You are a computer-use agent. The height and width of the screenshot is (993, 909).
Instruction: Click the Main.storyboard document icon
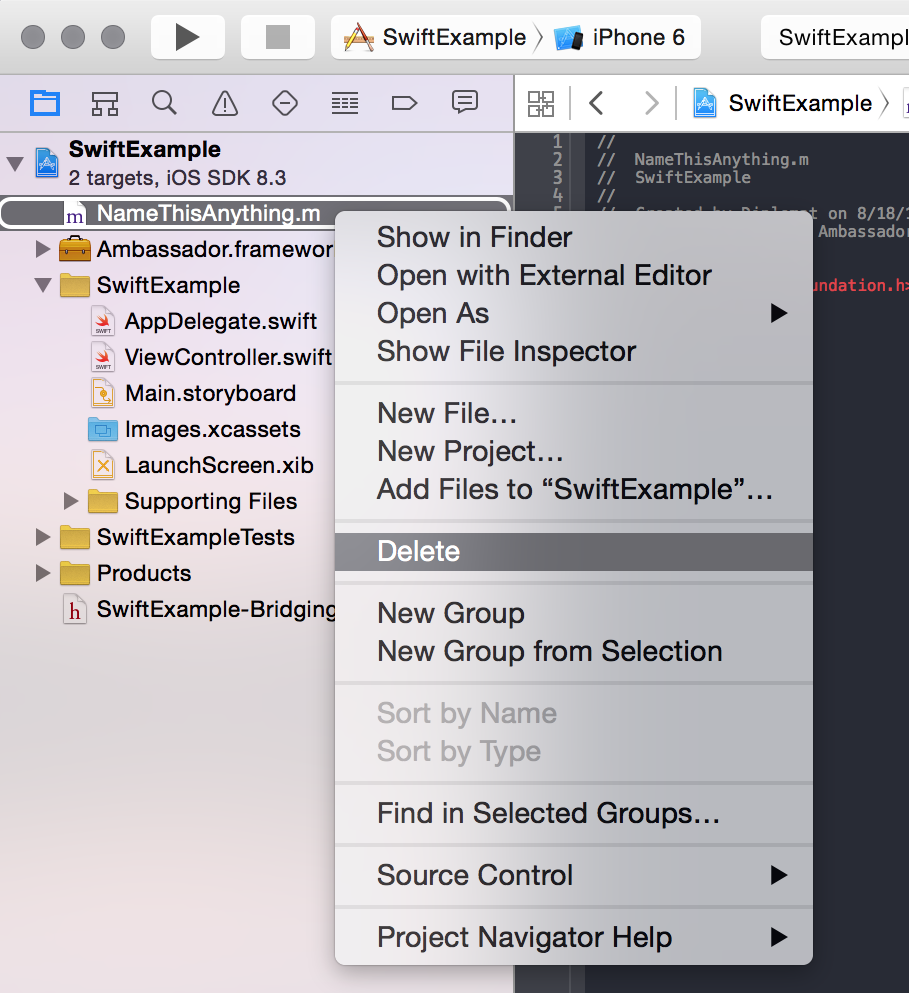[x=103, y=393]
